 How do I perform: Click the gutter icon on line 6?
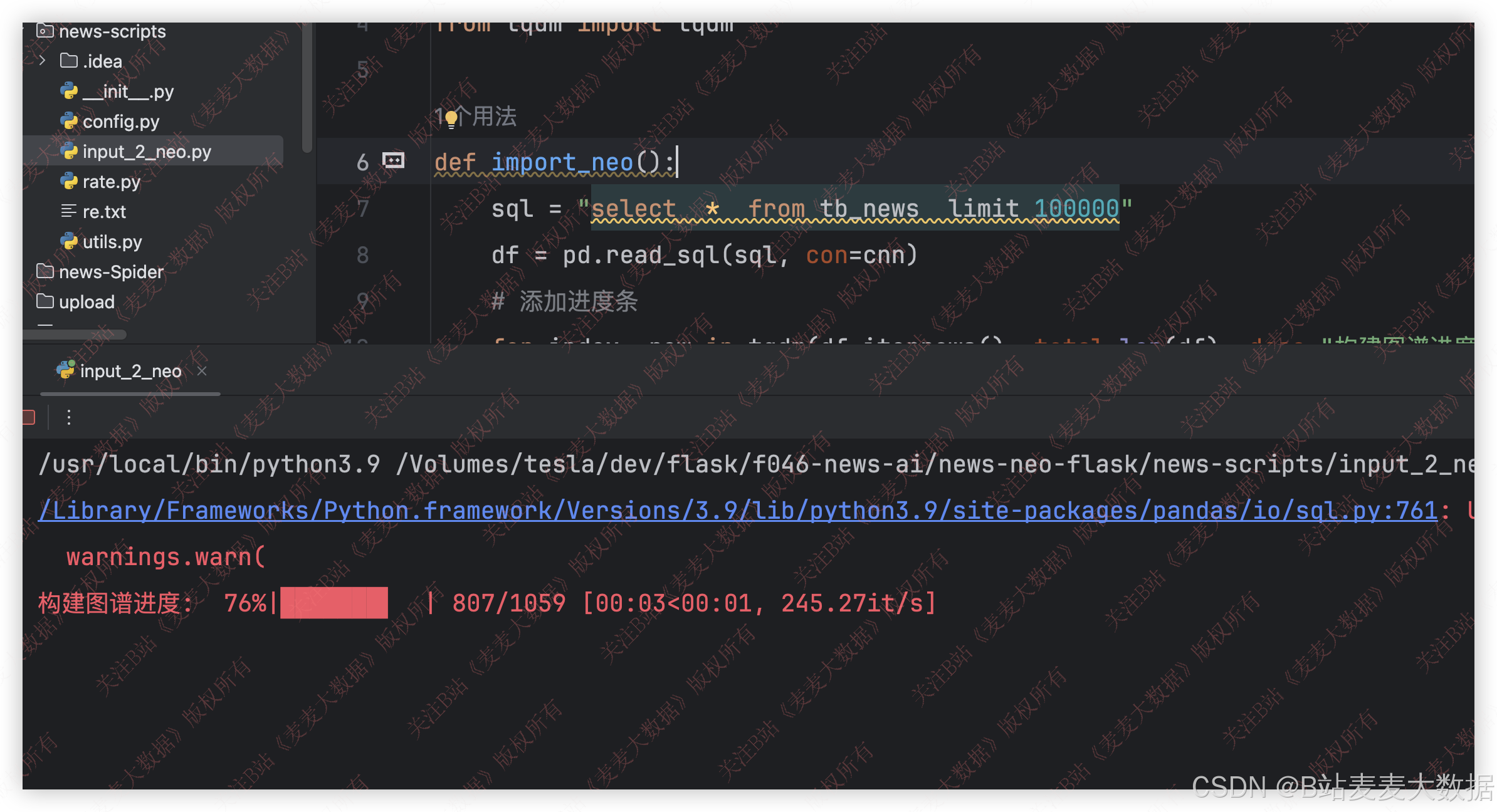click(393, 161)
